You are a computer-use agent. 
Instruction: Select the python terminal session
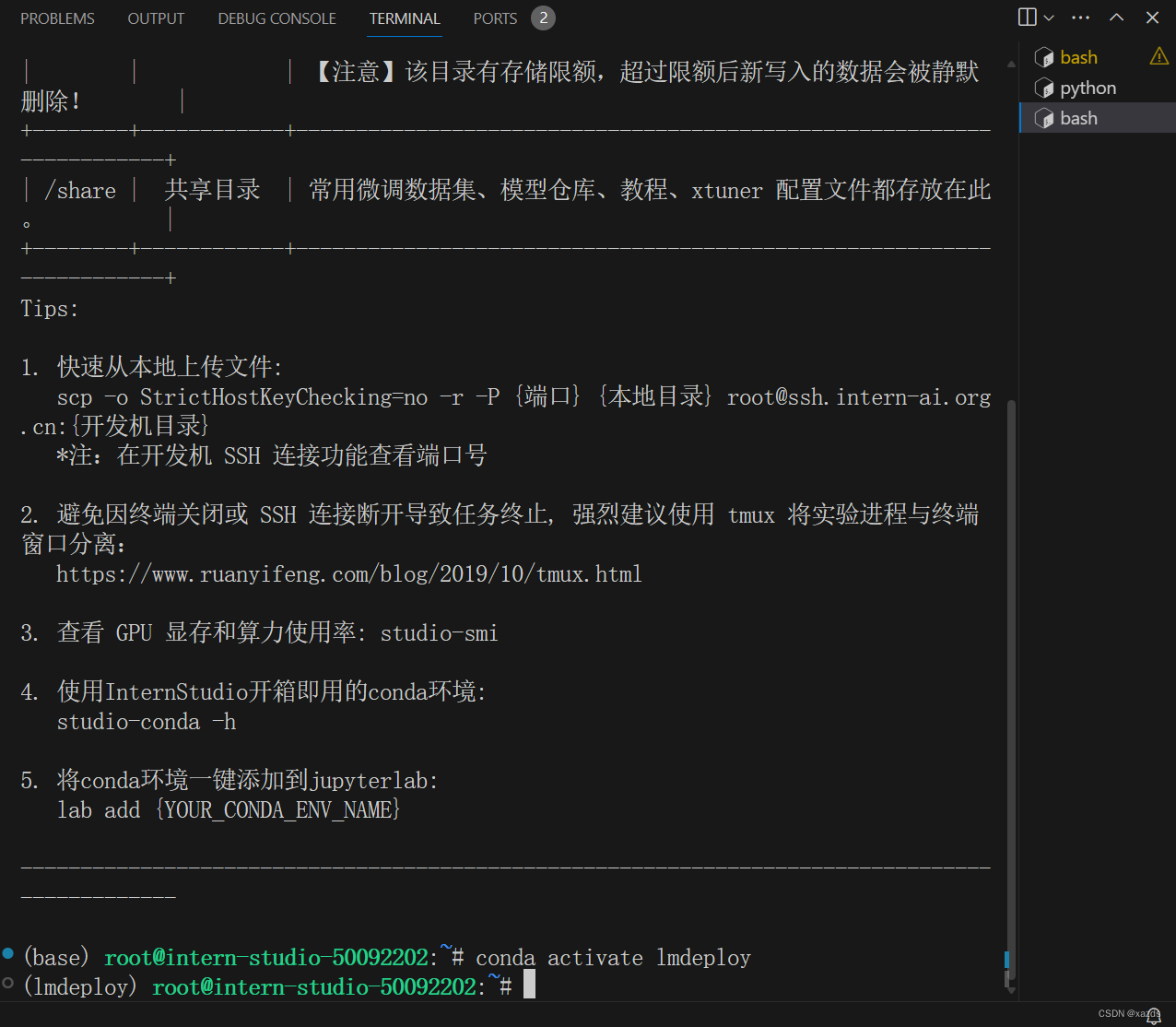point(1088,87)
